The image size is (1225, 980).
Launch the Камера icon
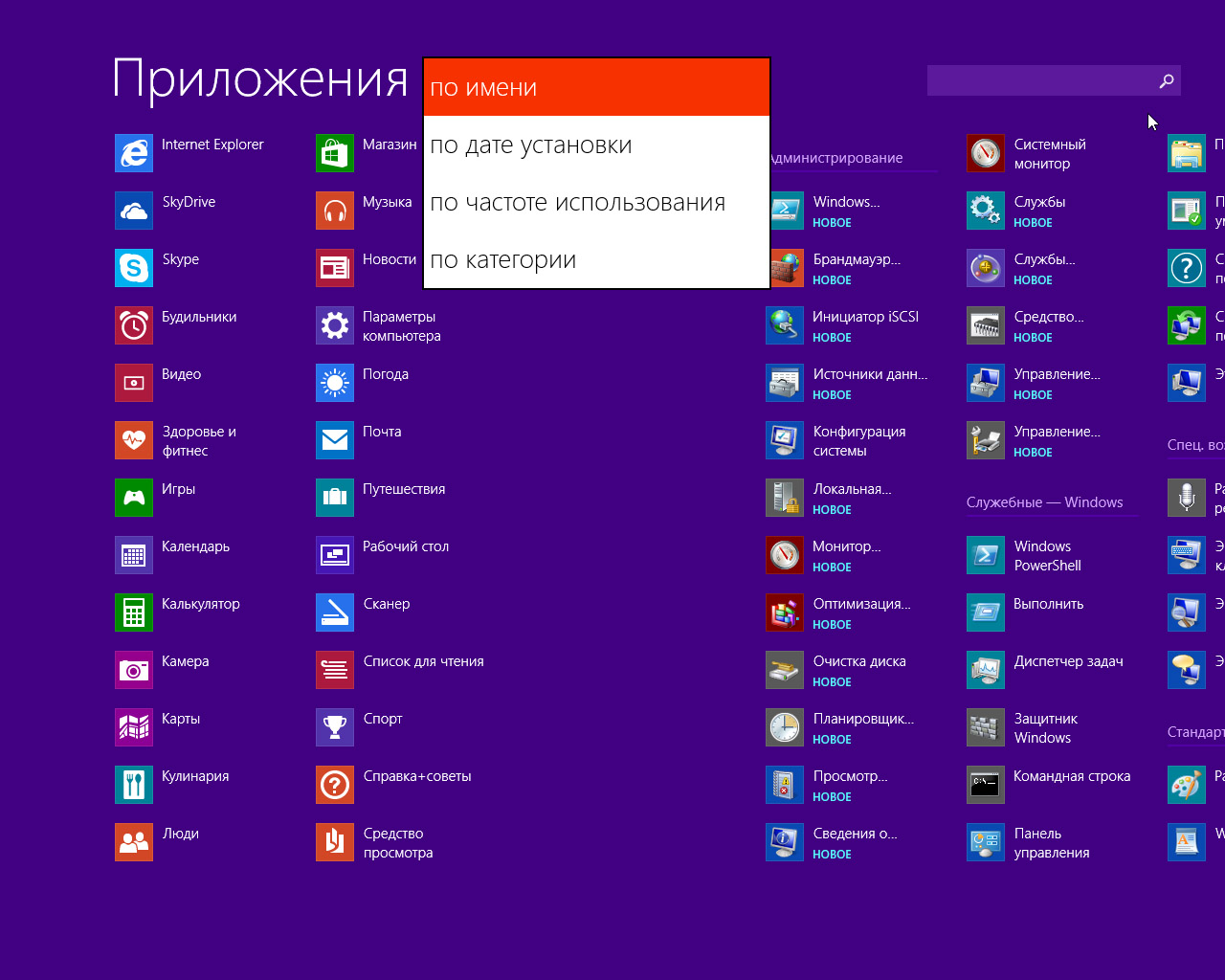[134, 670]
